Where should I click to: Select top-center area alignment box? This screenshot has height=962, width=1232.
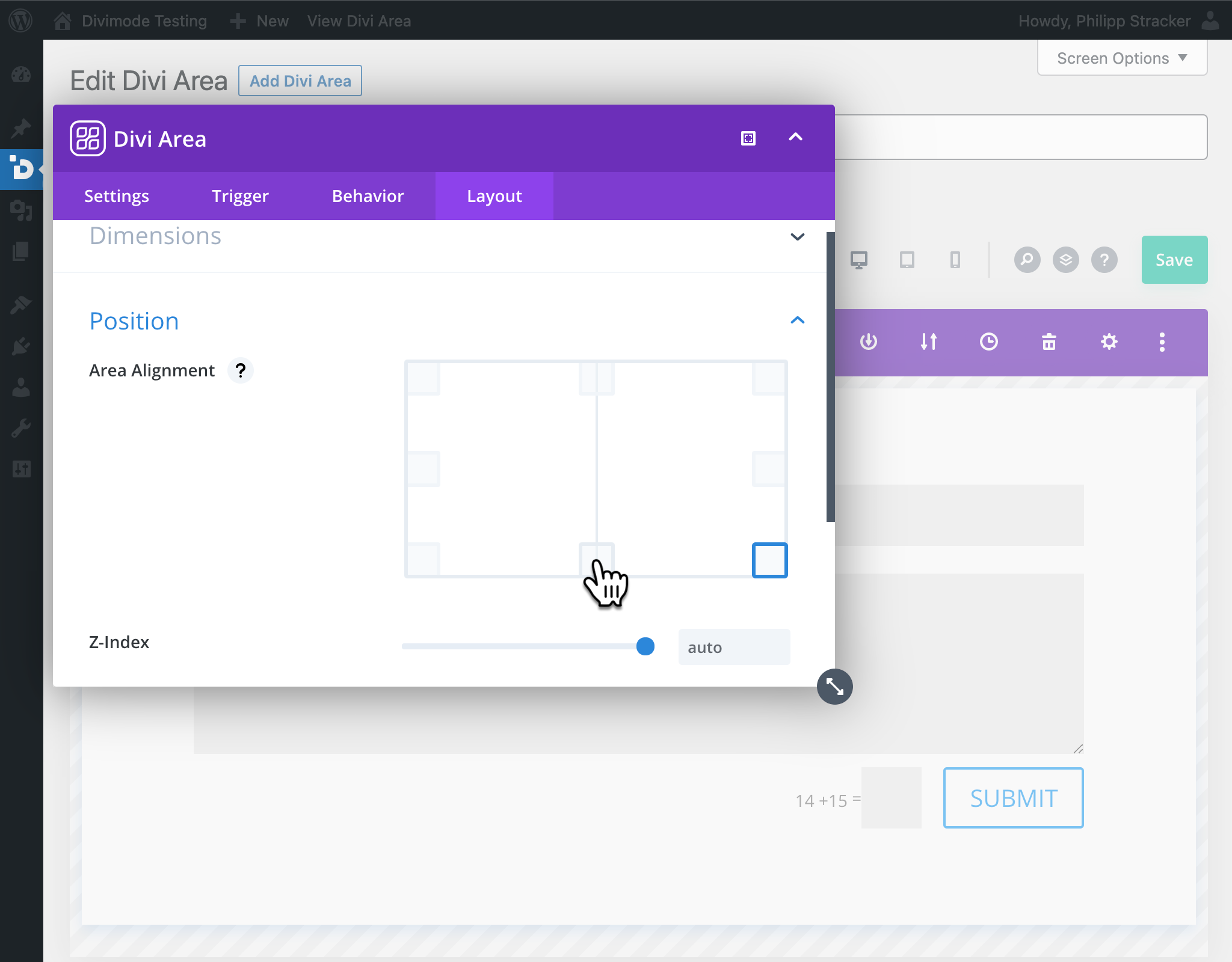click(x=597, y=378)
